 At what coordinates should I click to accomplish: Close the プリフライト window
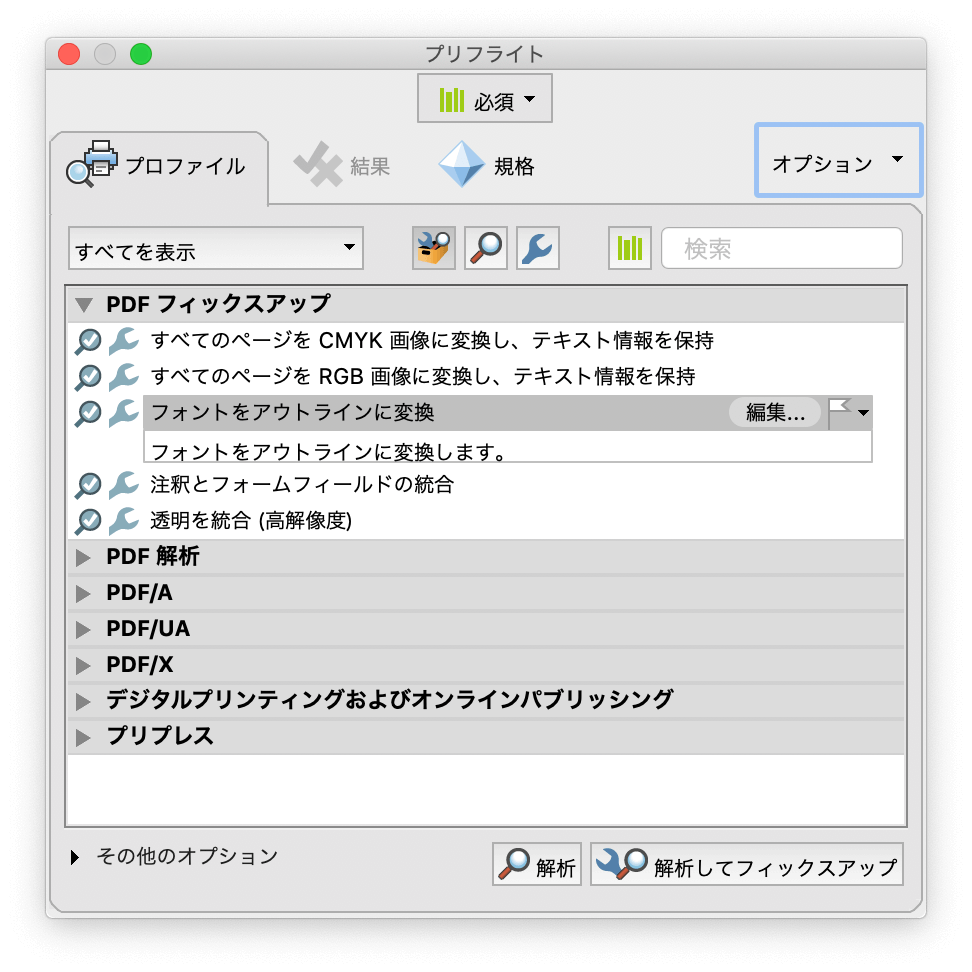pyautogui.click(x=69, y=54)
